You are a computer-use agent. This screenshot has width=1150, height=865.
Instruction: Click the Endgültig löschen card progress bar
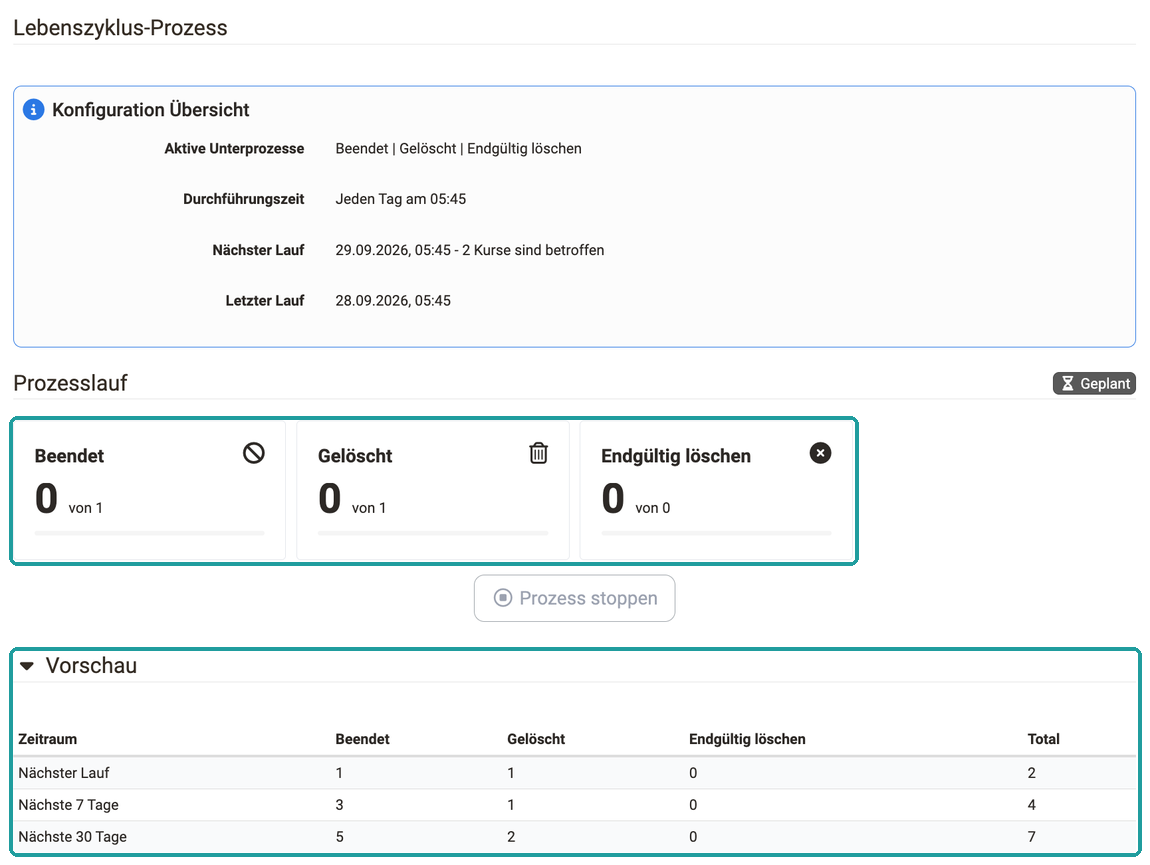click(x=717, y=533)
